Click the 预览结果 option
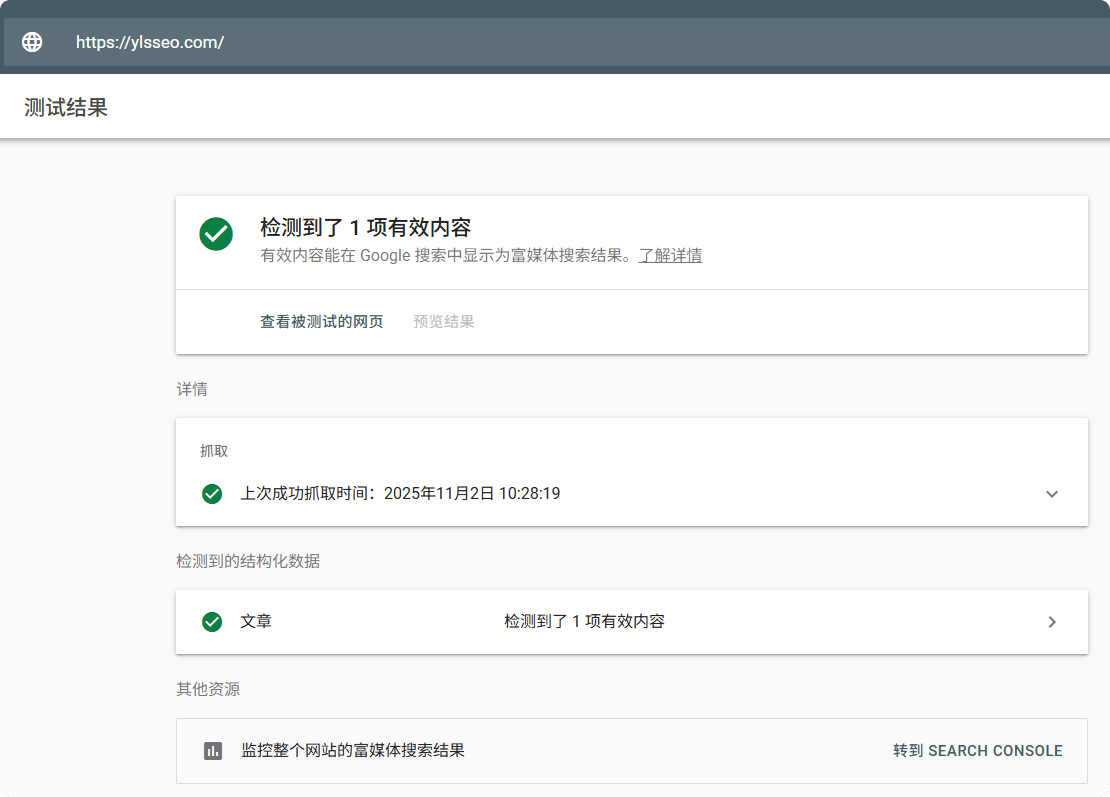The image size is (1110, 797). point(442,321)
